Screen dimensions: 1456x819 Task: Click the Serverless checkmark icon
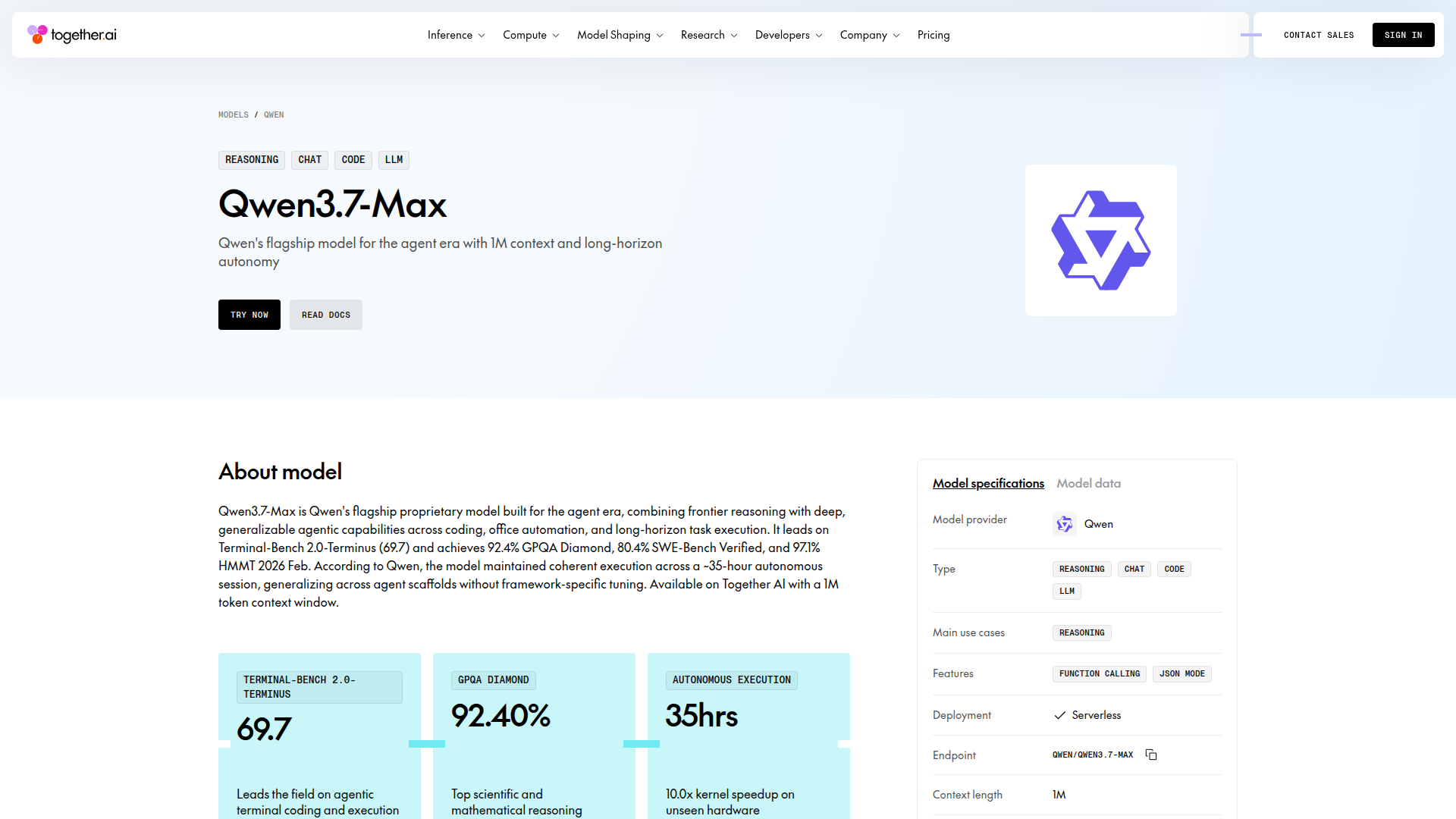click(1060, 715)
